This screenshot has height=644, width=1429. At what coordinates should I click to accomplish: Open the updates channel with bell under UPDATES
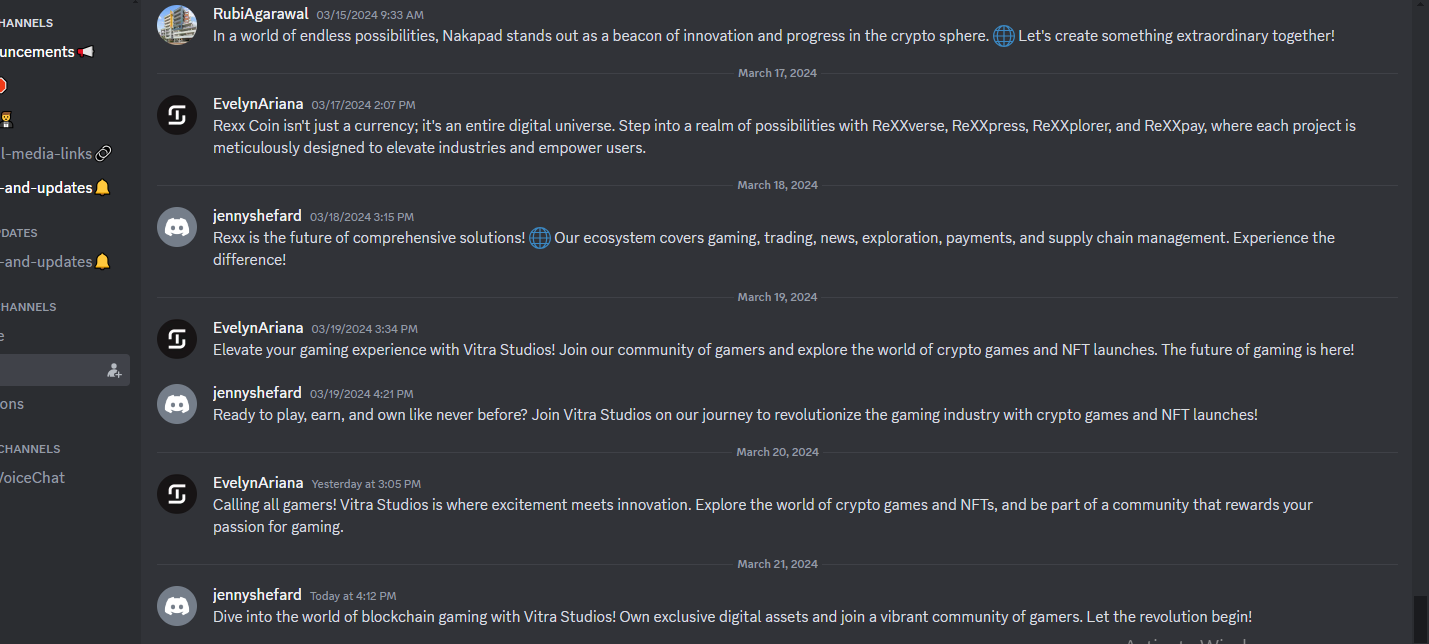(x=55, y=262)
